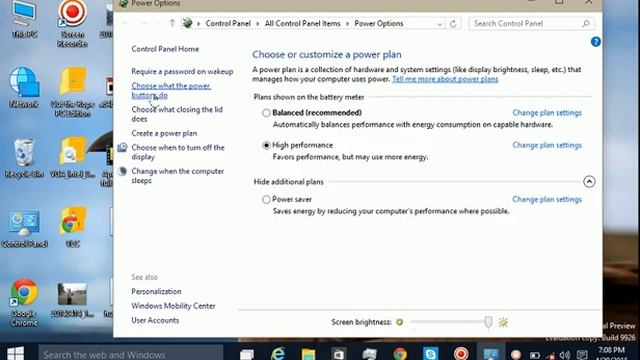Open Task View on the taskbar

click(x=247, y=354)
